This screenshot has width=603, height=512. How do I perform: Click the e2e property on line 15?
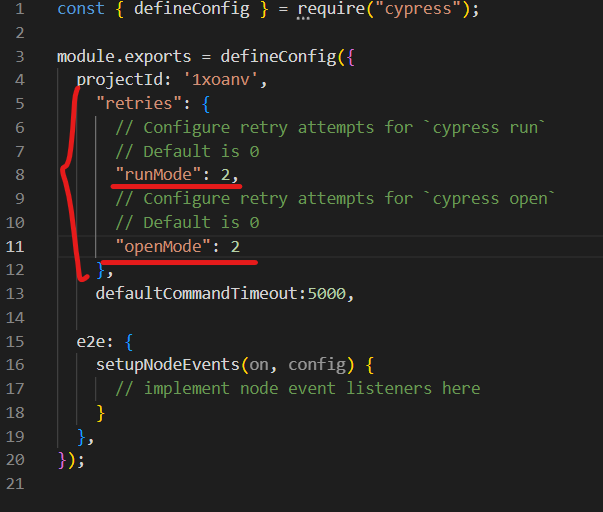click(90, 342)
